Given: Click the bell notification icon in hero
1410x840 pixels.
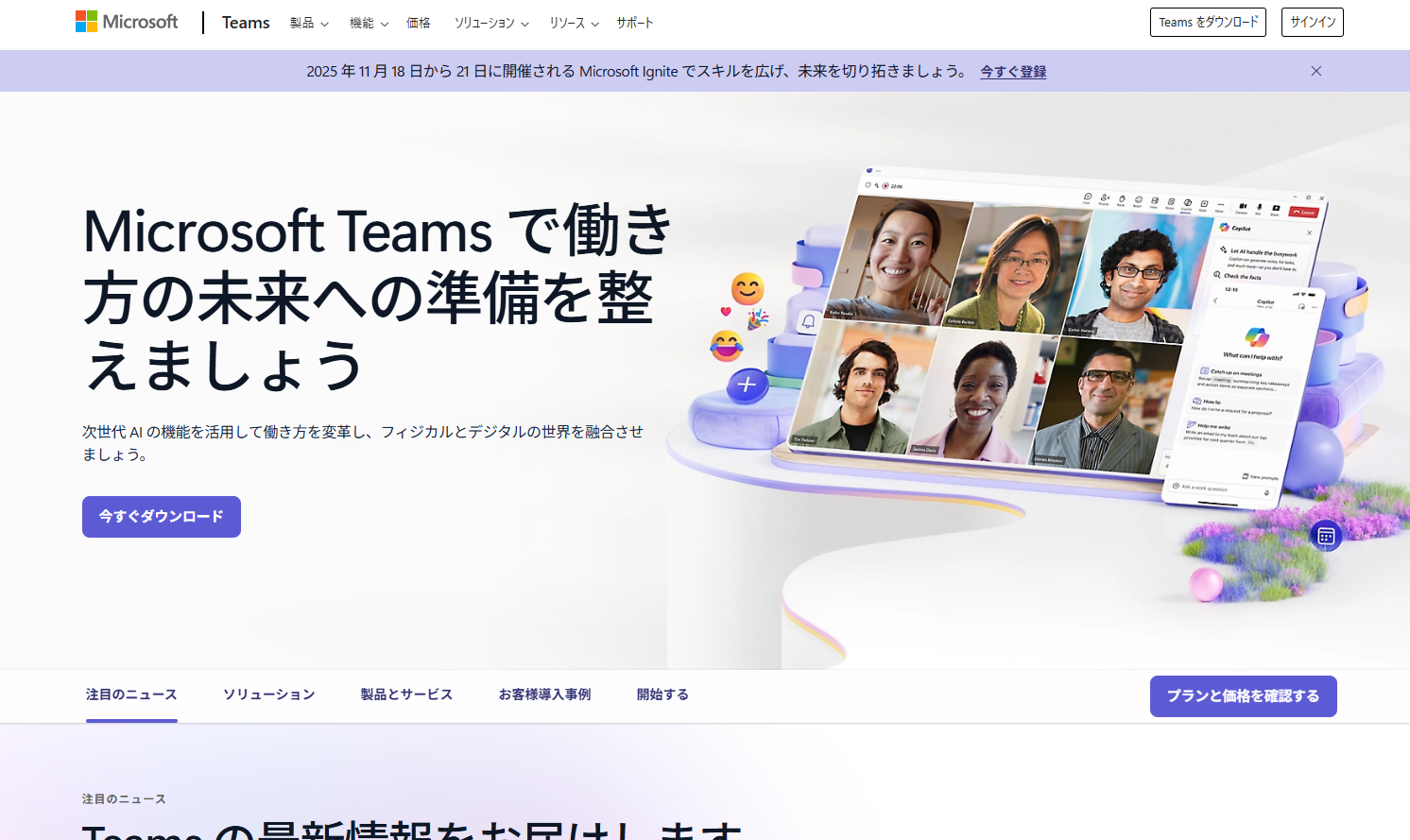Looking at the screenshot, I should [x=808, y=321].
